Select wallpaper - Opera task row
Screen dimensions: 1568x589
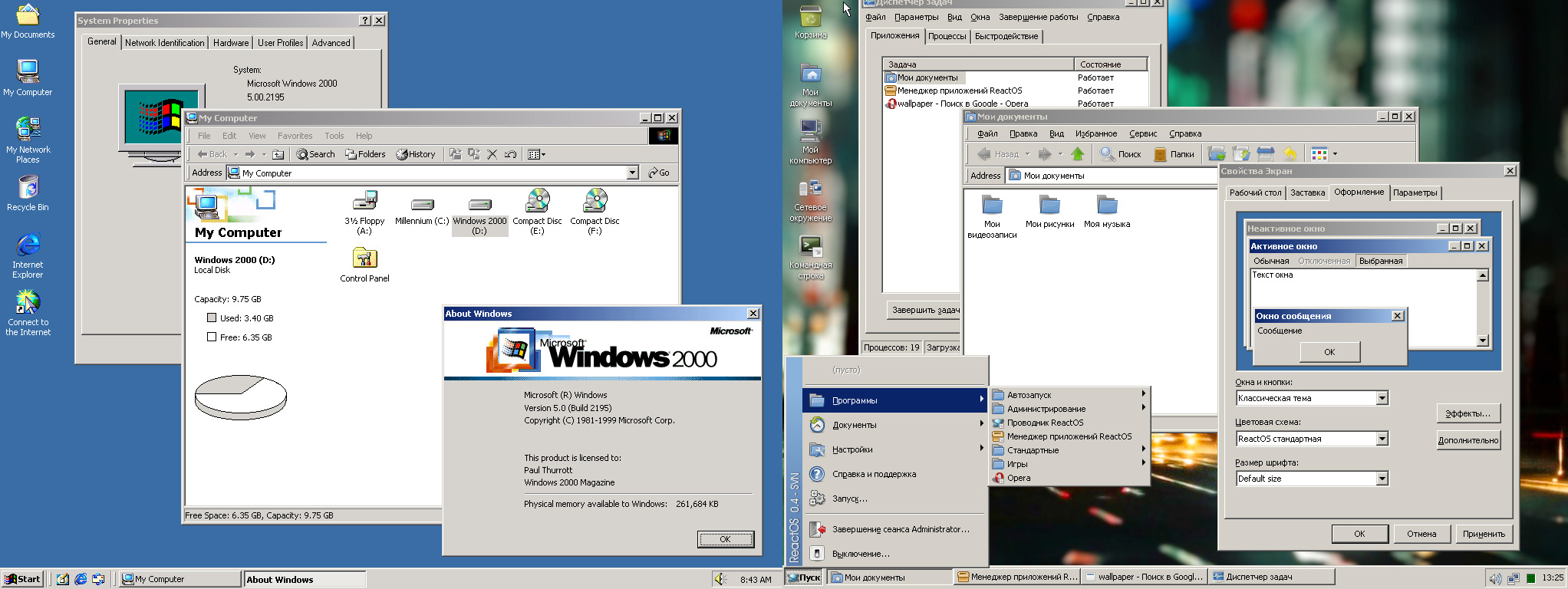(1016, 104)
